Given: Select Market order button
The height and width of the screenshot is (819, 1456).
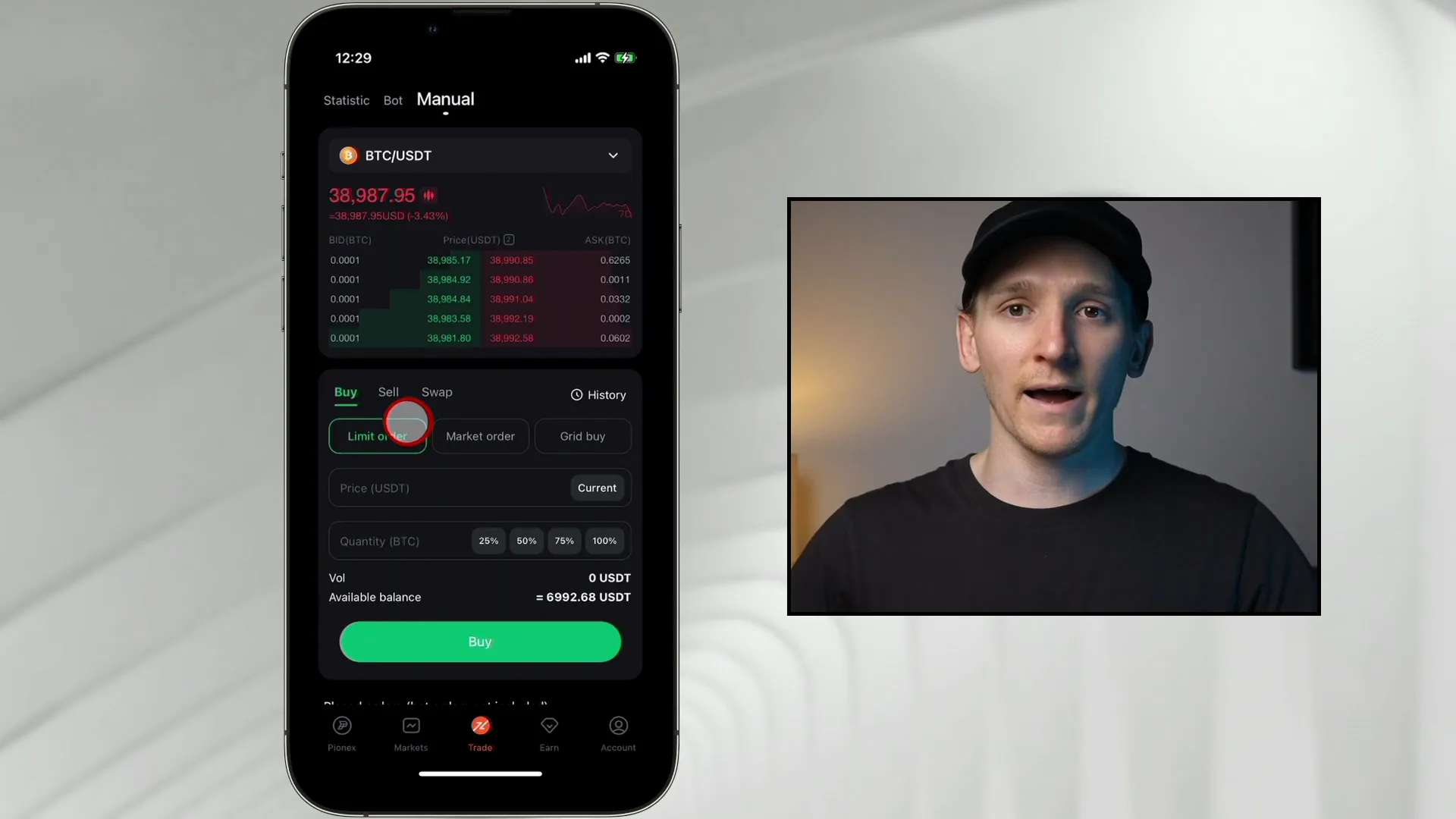Looking at the screenshot, I should coord(480,436).
